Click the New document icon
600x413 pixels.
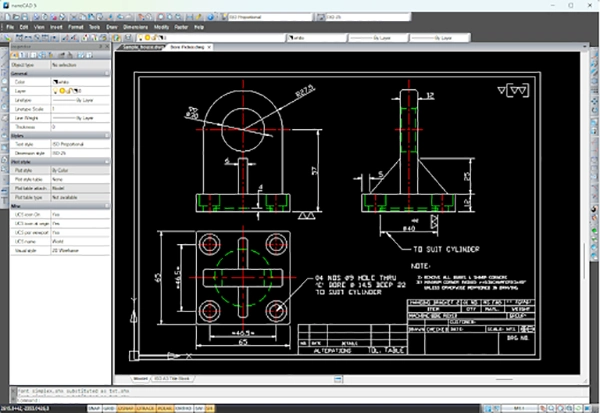point(8,17)
